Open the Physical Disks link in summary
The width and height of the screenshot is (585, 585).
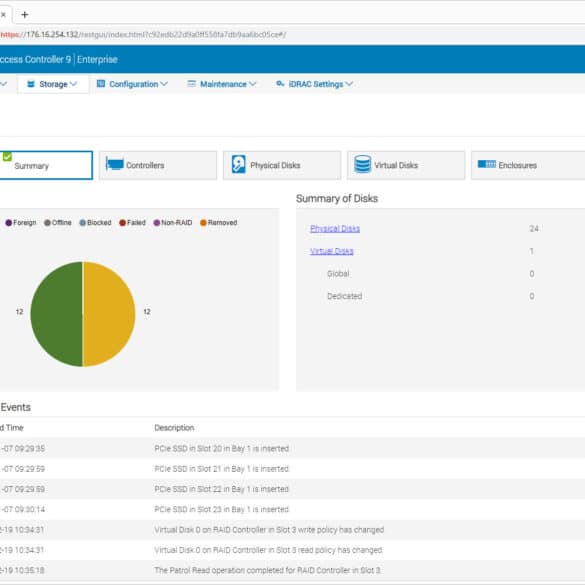click(x=335, y=228)
